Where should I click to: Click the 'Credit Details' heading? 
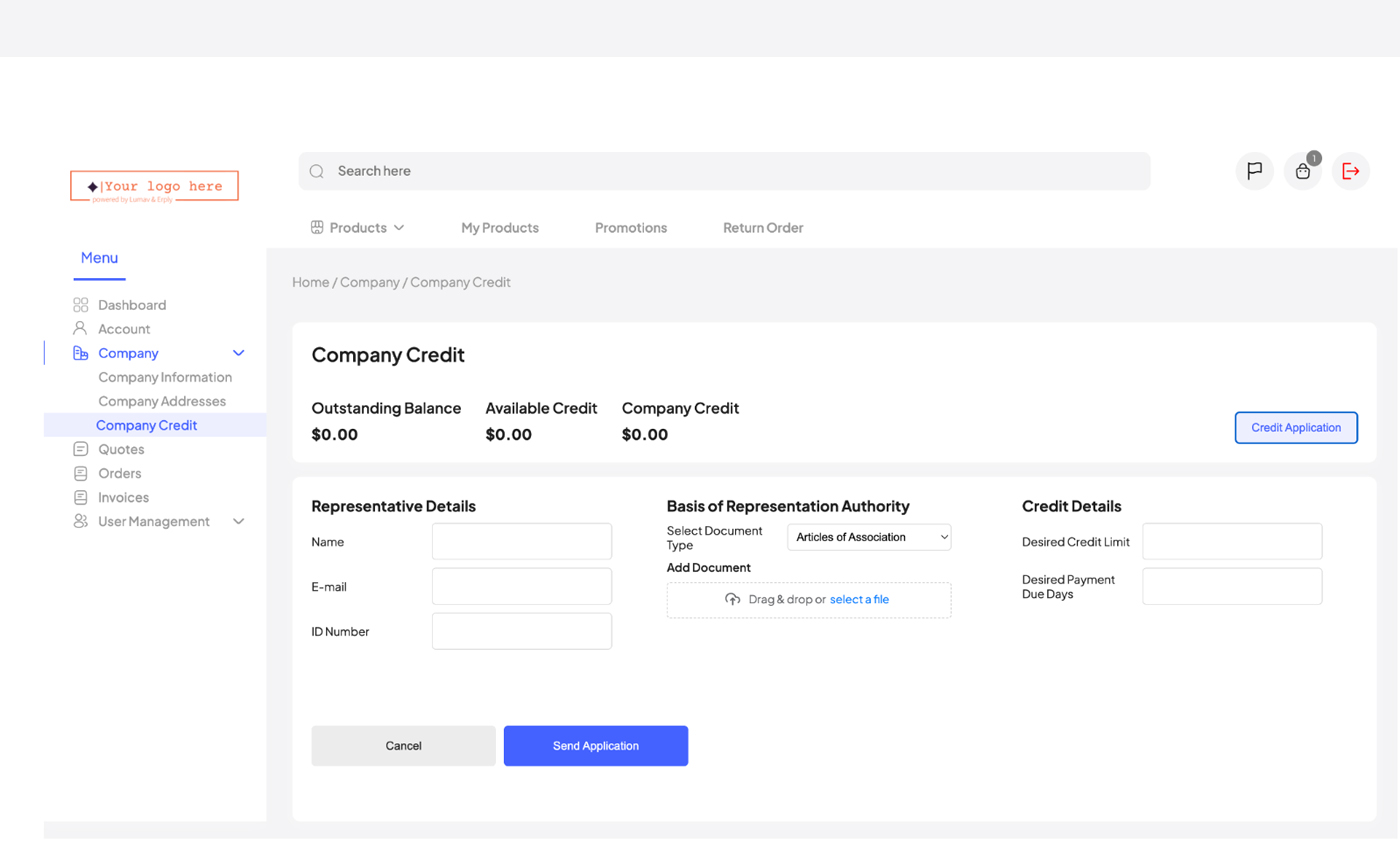(1071, 506)
